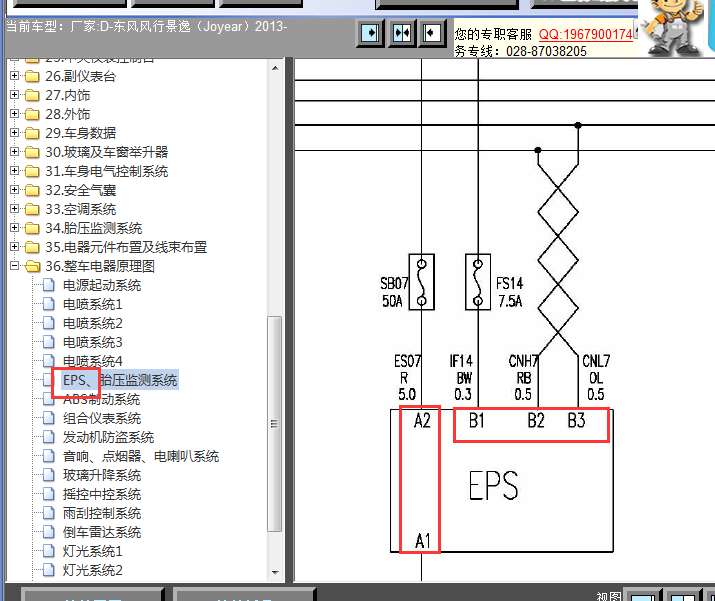Expand the 32.安全气囊 folder

pyautogui.click(x=14, y=189)
